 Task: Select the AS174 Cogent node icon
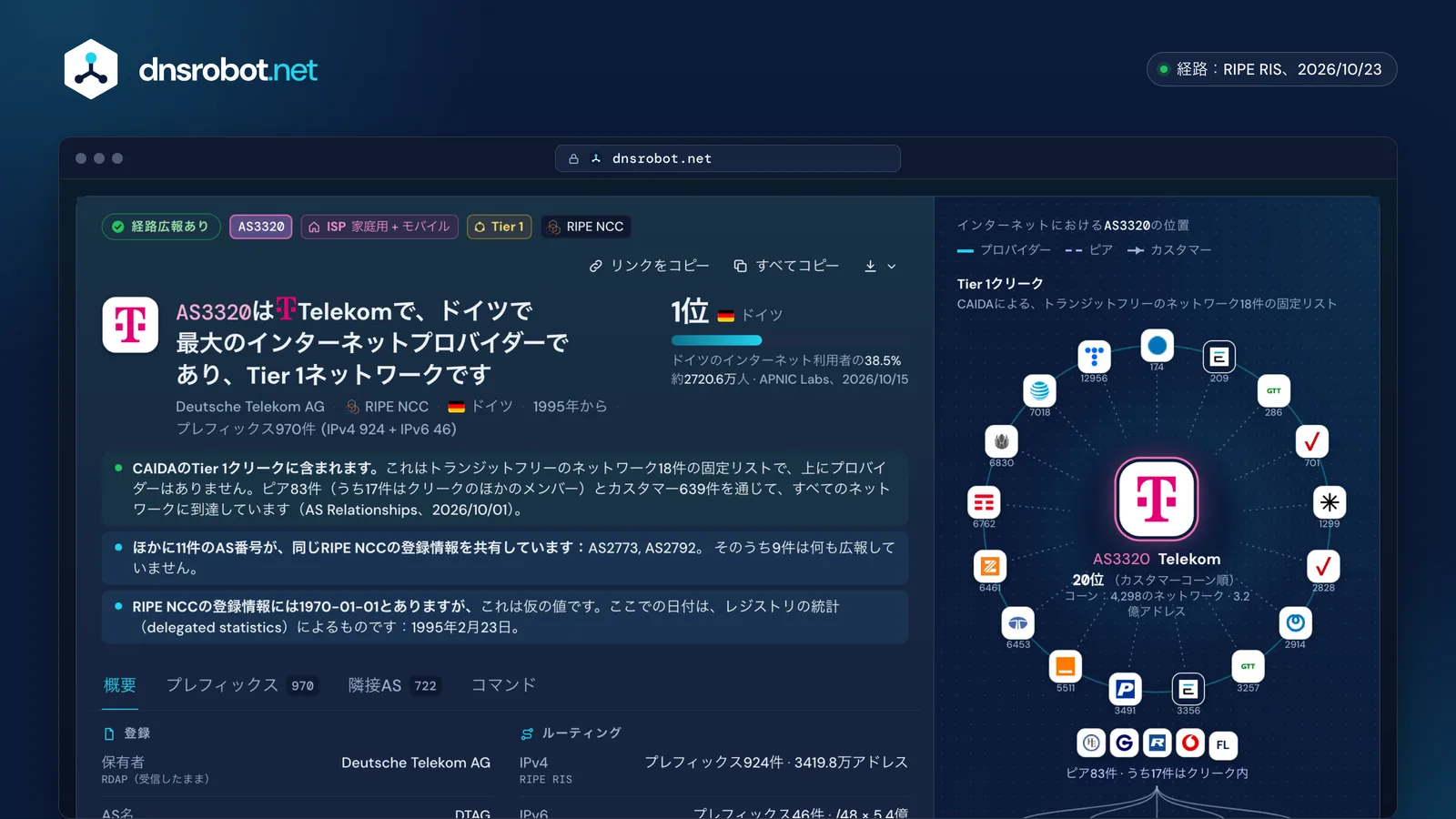click(x=1158, y=346)
